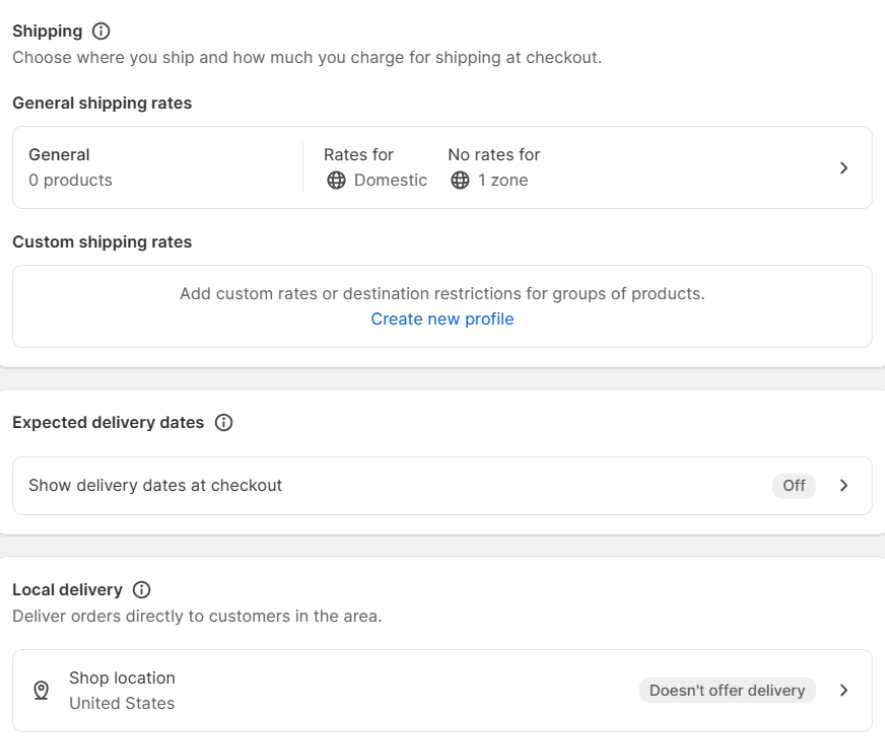Click the info icon next to Local delivery
885x748 pixels.
142,590
